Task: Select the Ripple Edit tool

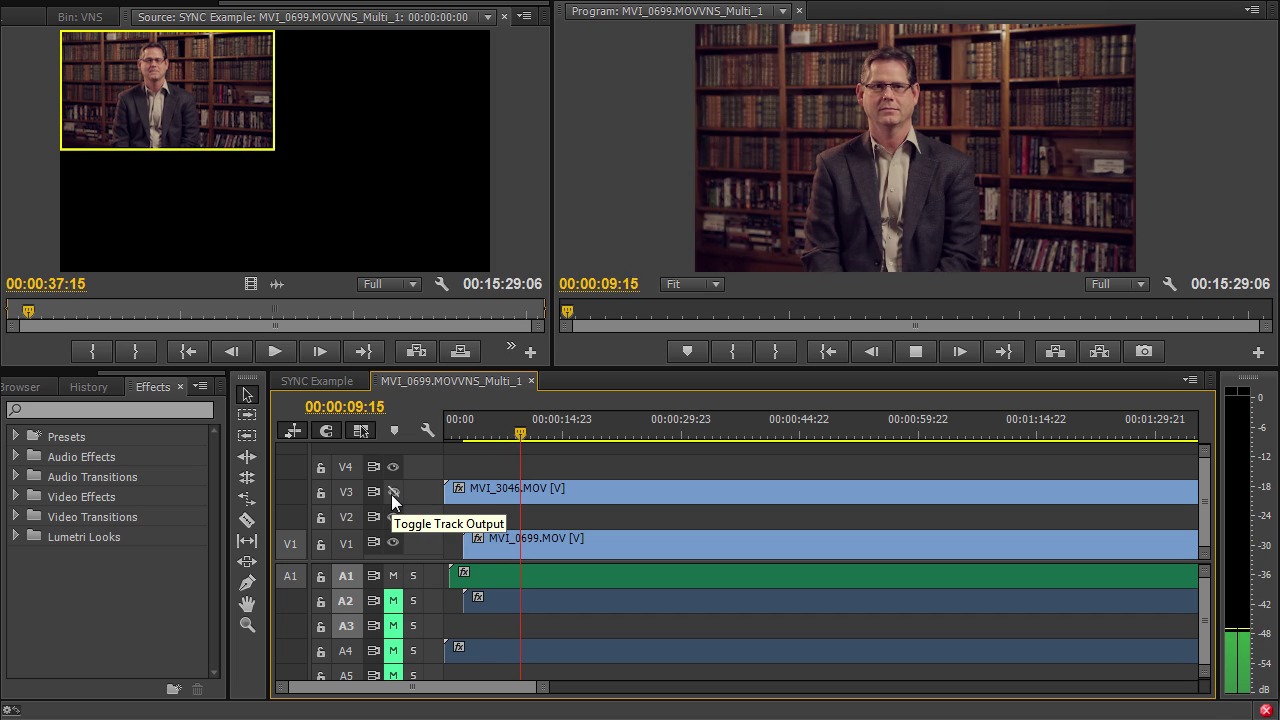Action: [247, 457]
